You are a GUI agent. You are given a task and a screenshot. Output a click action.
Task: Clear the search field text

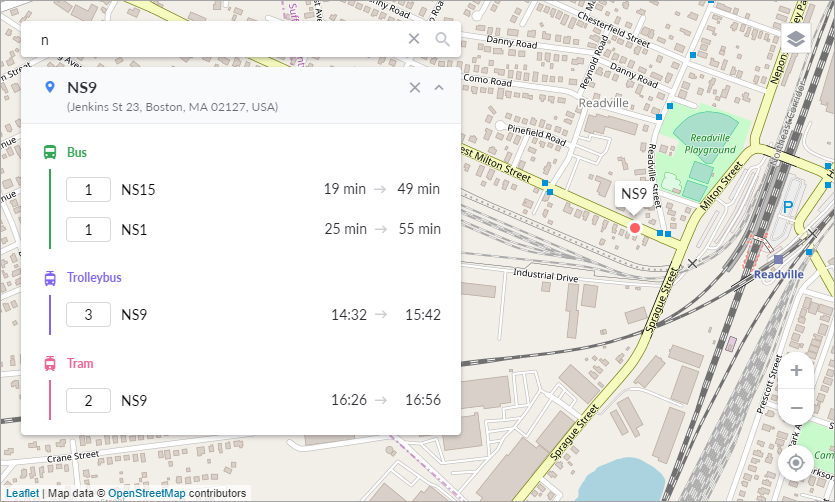click(x=414, y=39)
